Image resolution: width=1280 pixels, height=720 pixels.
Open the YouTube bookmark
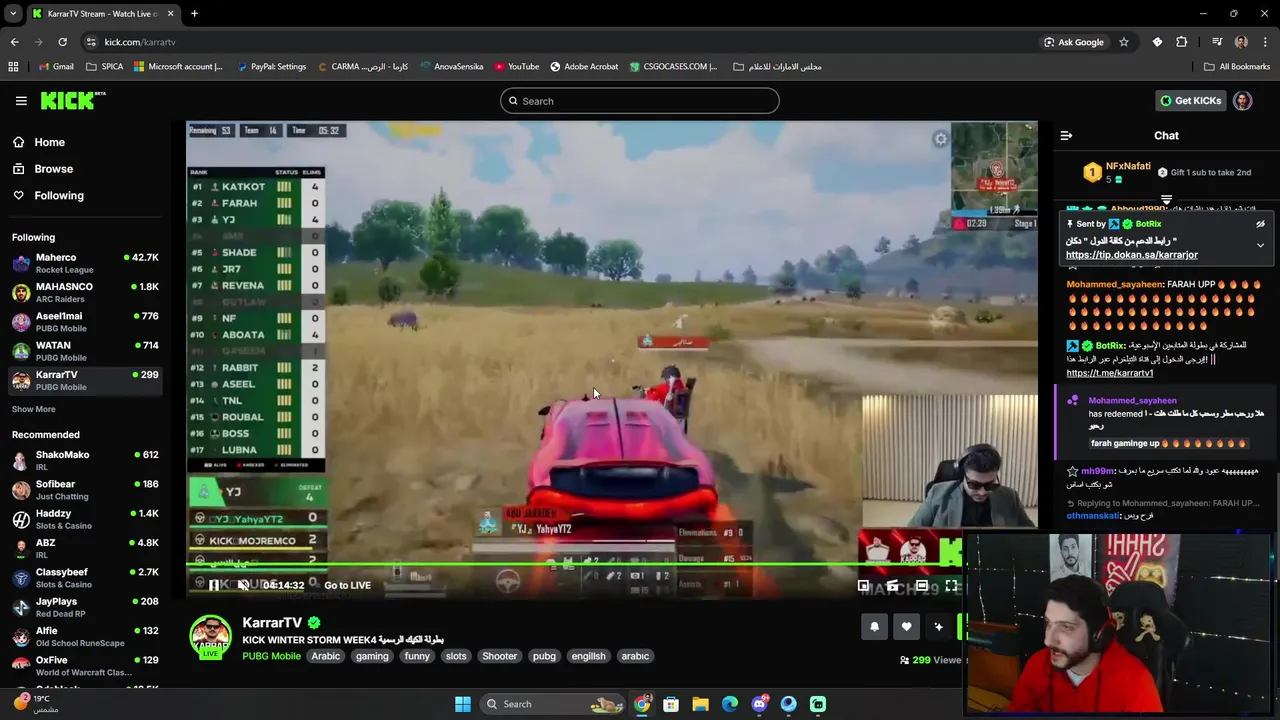[x=516, y=67]
